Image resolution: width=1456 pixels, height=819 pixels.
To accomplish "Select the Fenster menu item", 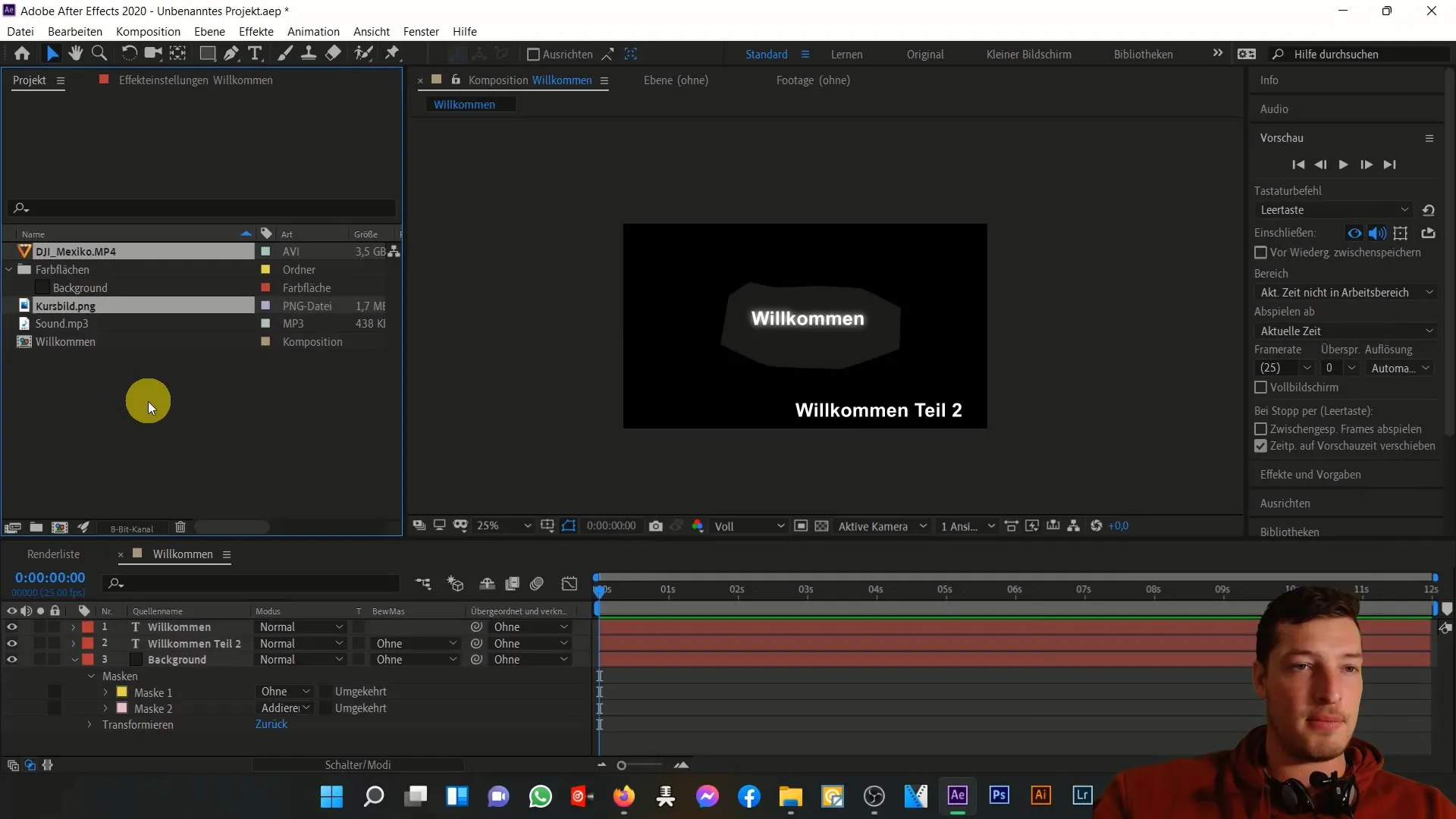I will (419, 31).
